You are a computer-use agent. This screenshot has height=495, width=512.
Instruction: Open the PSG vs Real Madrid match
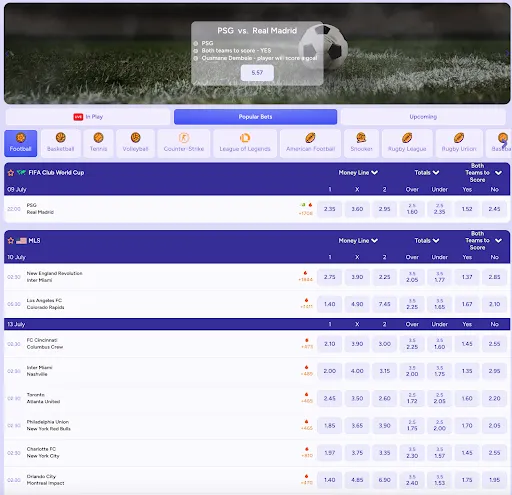(40, 209)
